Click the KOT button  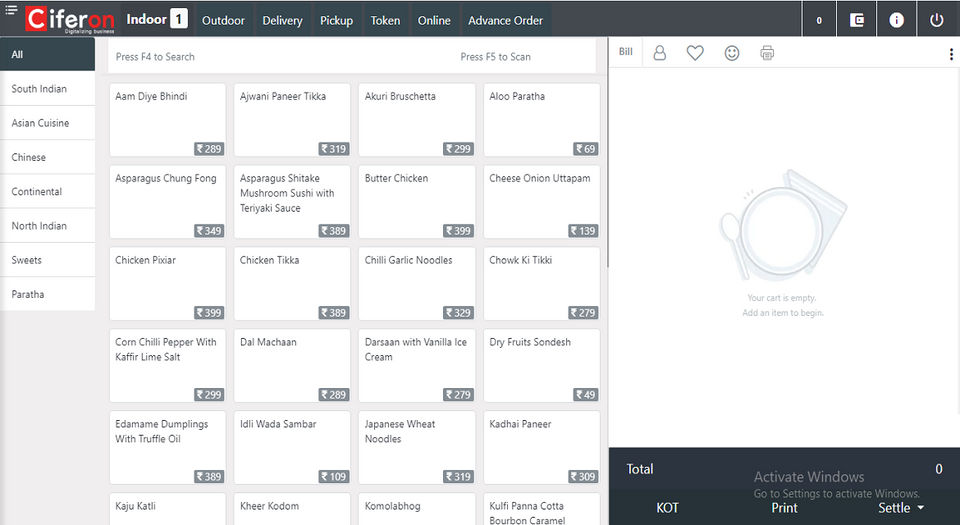click(x=667, y=508)
